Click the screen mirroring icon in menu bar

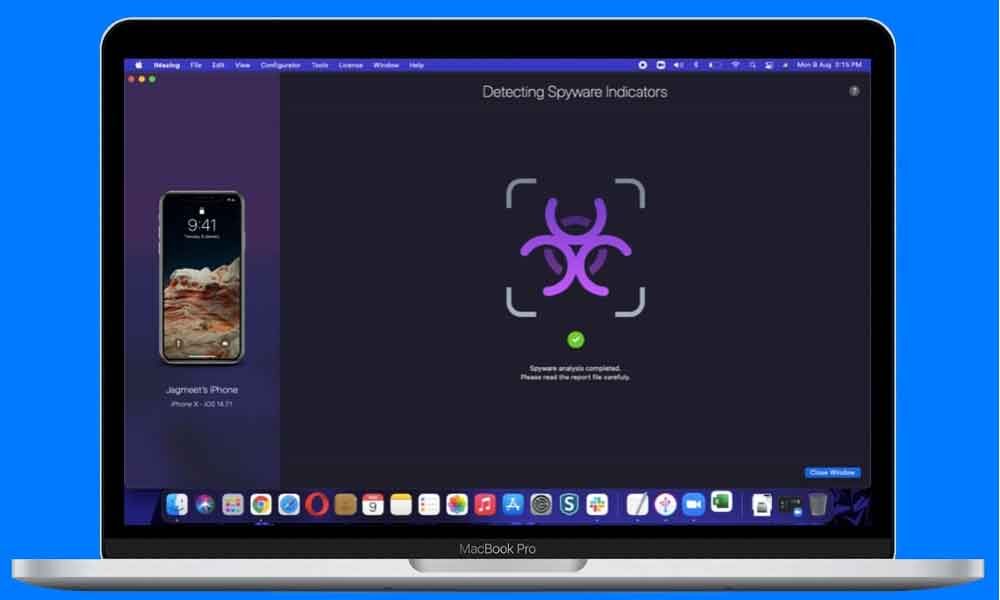(x=661, y=65)
